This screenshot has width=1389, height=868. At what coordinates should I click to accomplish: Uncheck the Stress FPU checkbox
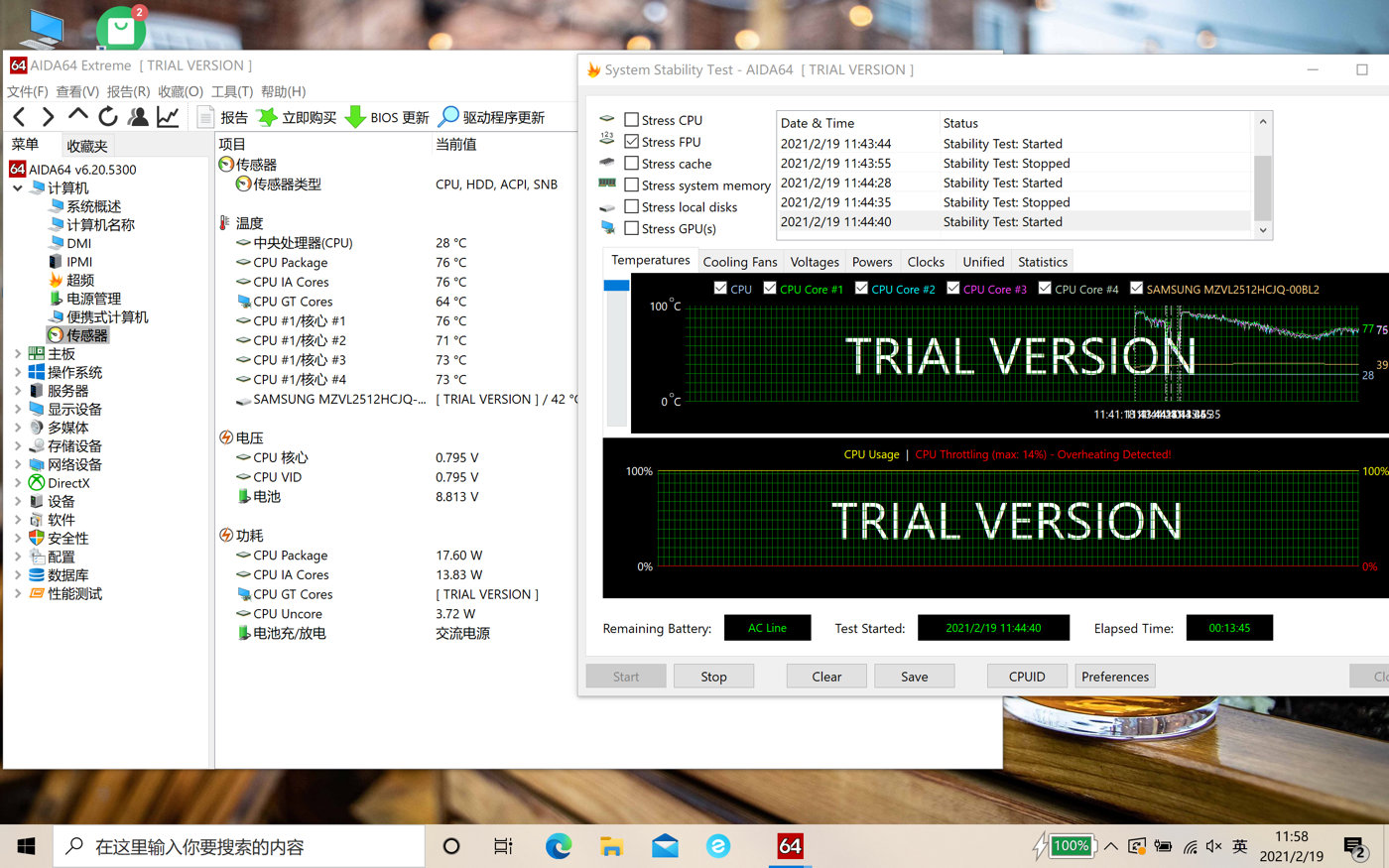[x=631, y=142]
